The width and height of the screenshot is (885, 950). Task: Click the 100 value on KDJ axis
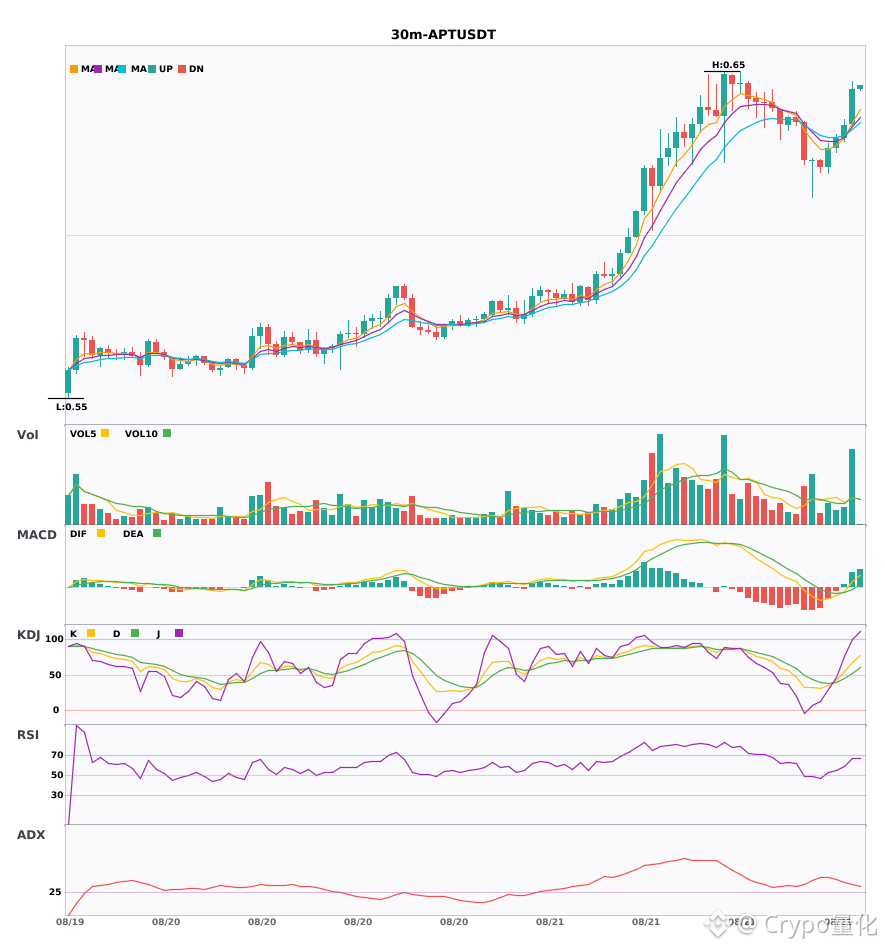(54, 639)
